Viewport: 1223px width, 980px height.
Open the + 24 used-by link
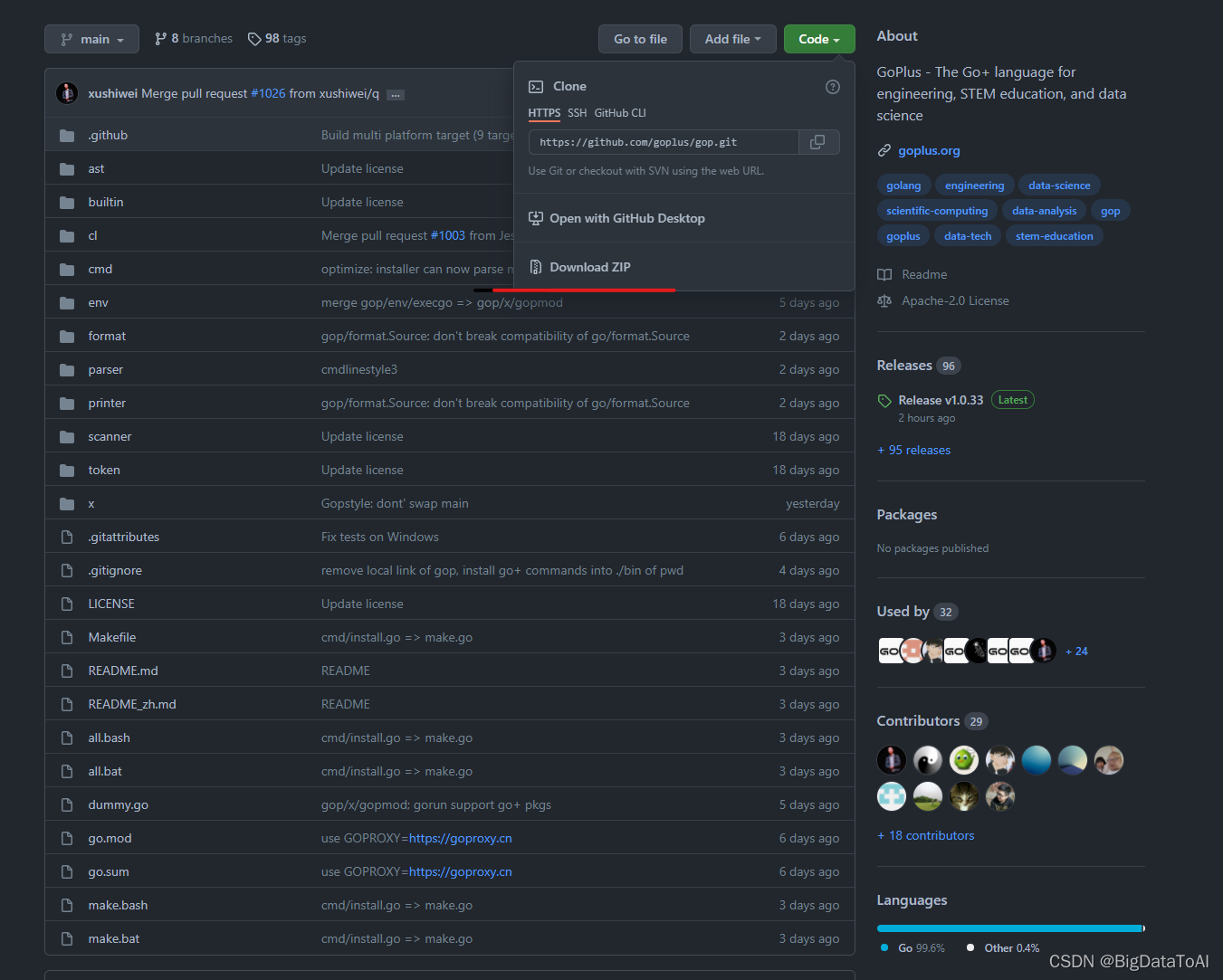click(x=1076, y=651)
